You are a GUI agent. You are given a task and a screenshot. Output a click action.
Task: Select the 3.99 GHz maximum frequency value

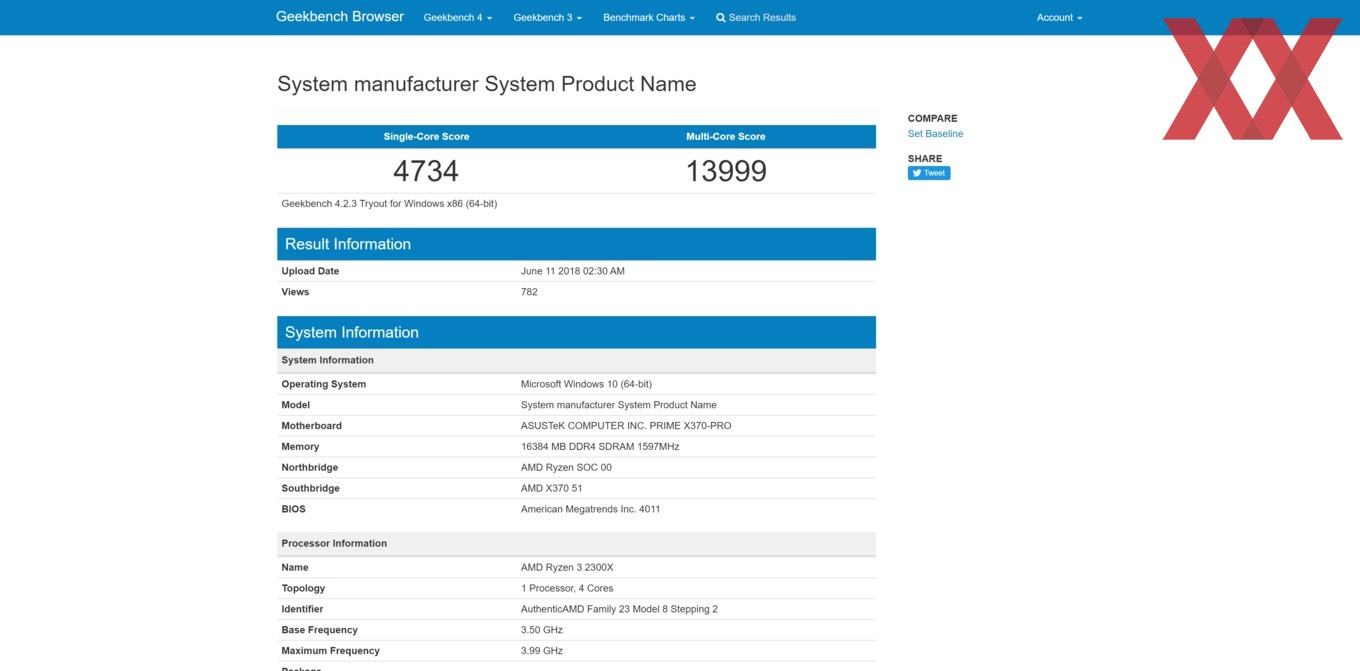point(542,651)
